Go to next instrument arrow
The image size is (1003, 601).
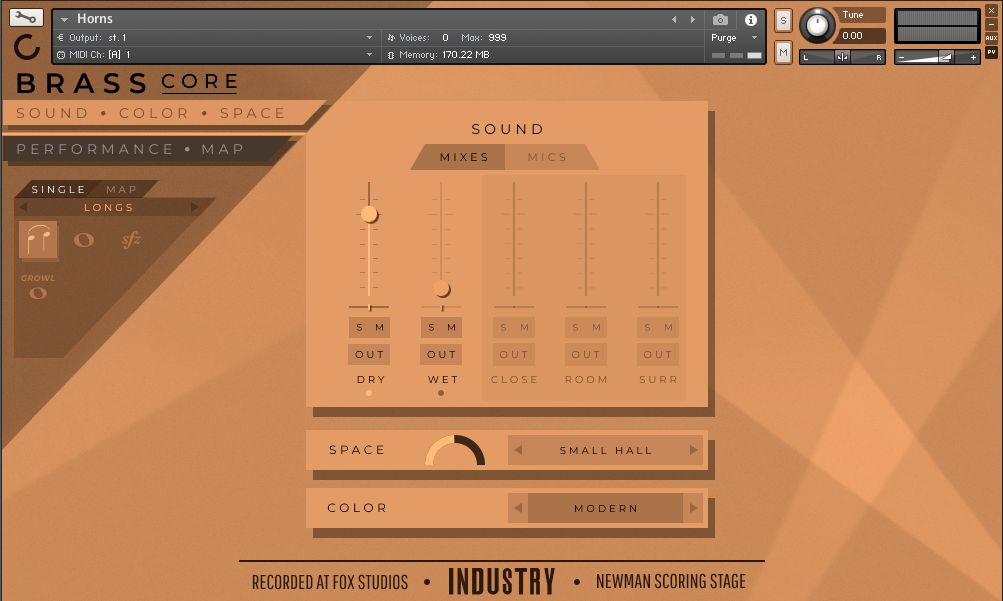pyautogui.click(x=693, y=20)
